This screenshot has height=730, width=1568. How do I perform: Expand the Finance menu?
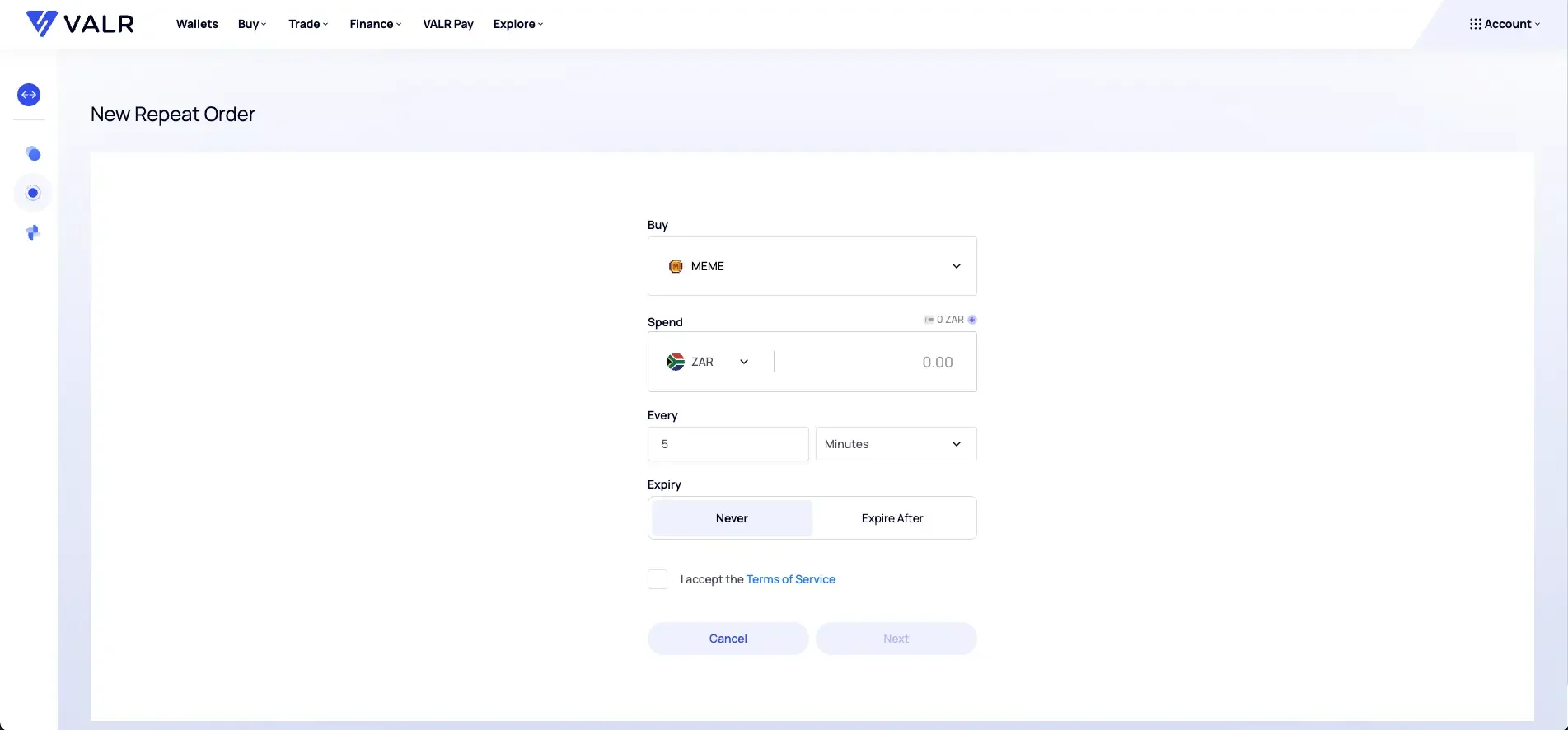[376, 24]
